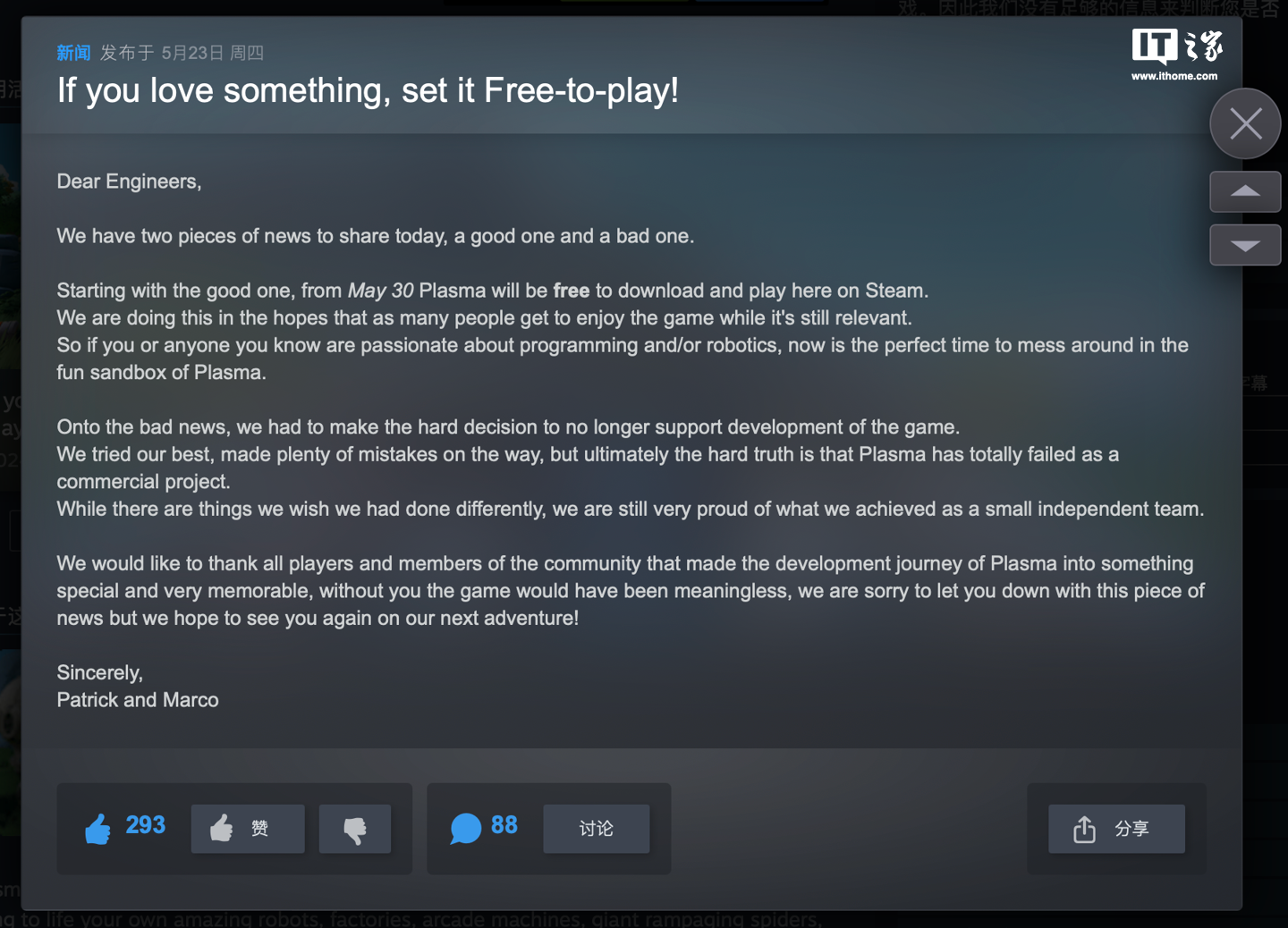Screen dimensions: 1288x928
Task: Click the share upload arrow icon
Action: [x=1084, y=829]
